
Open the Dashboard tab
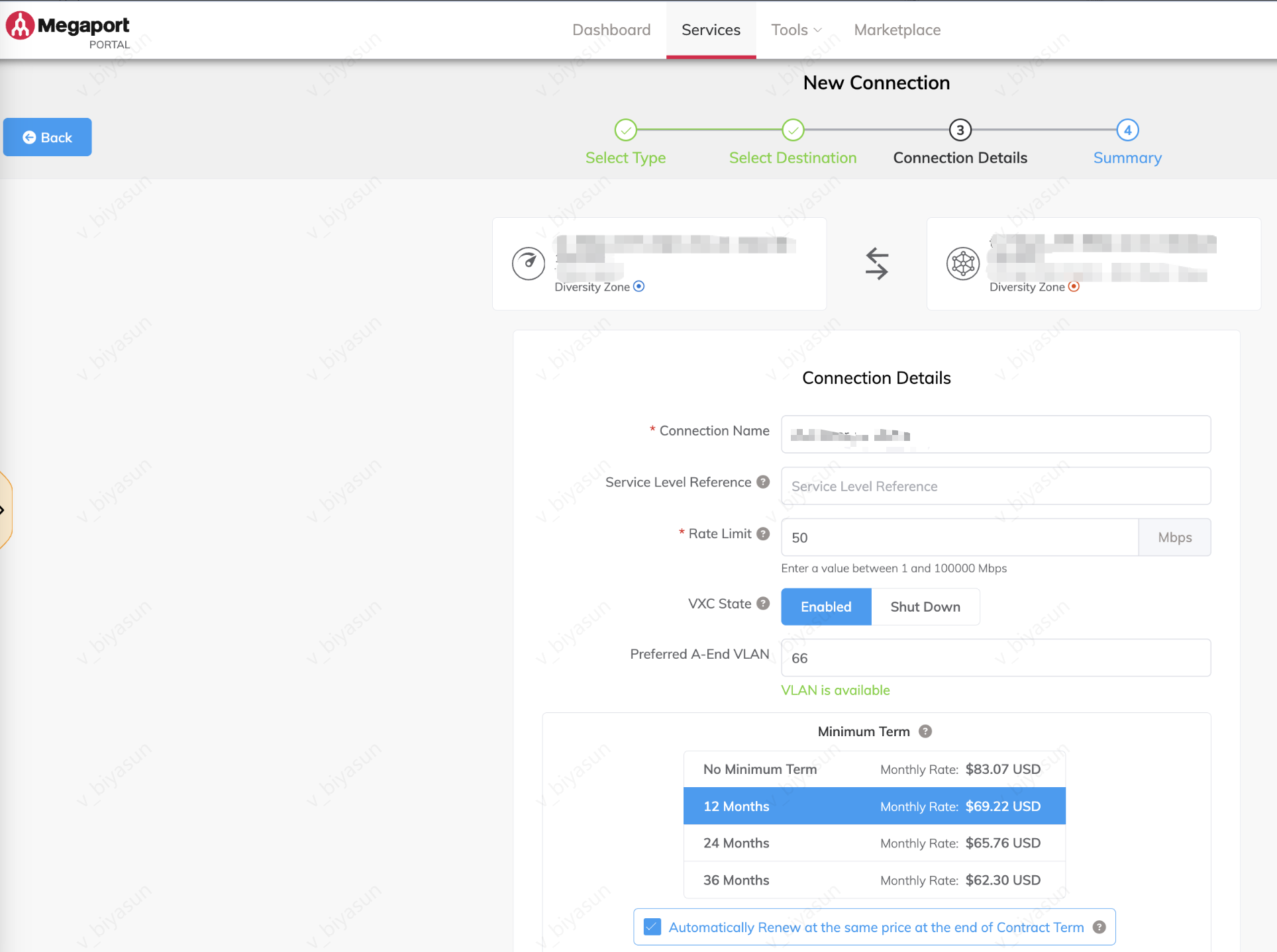tap(611, 30)
